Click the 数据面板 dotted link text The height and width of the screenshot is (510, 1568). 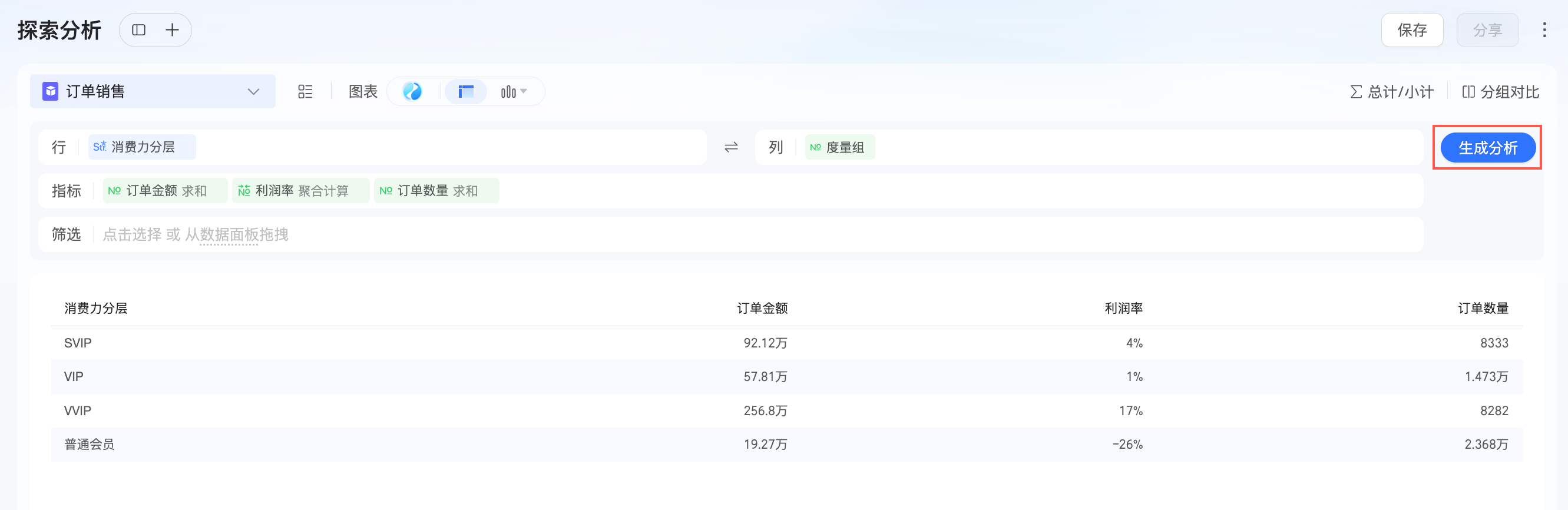229,234
